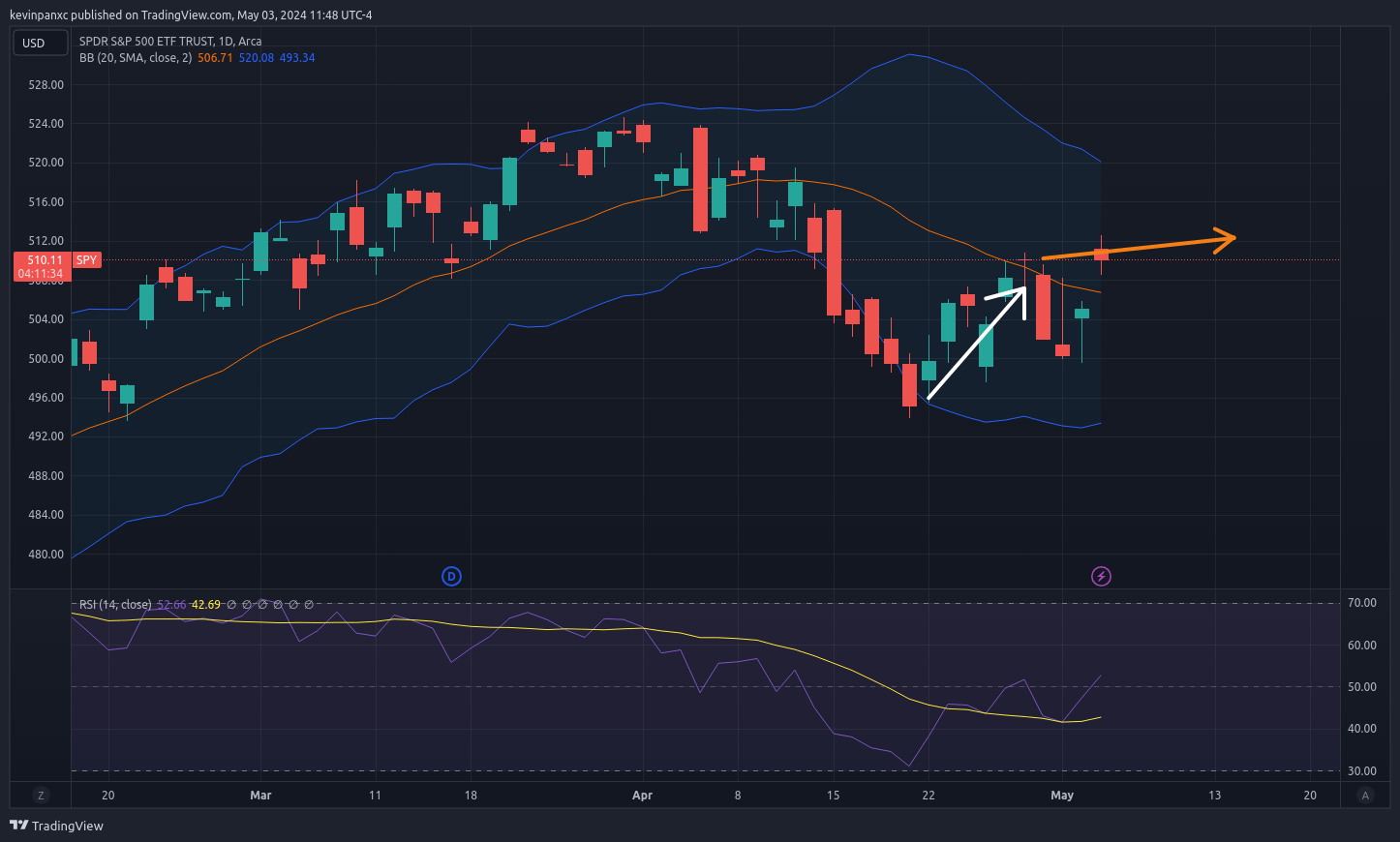
Task: Click the TradingView logo
Action: tap(56, 826)
